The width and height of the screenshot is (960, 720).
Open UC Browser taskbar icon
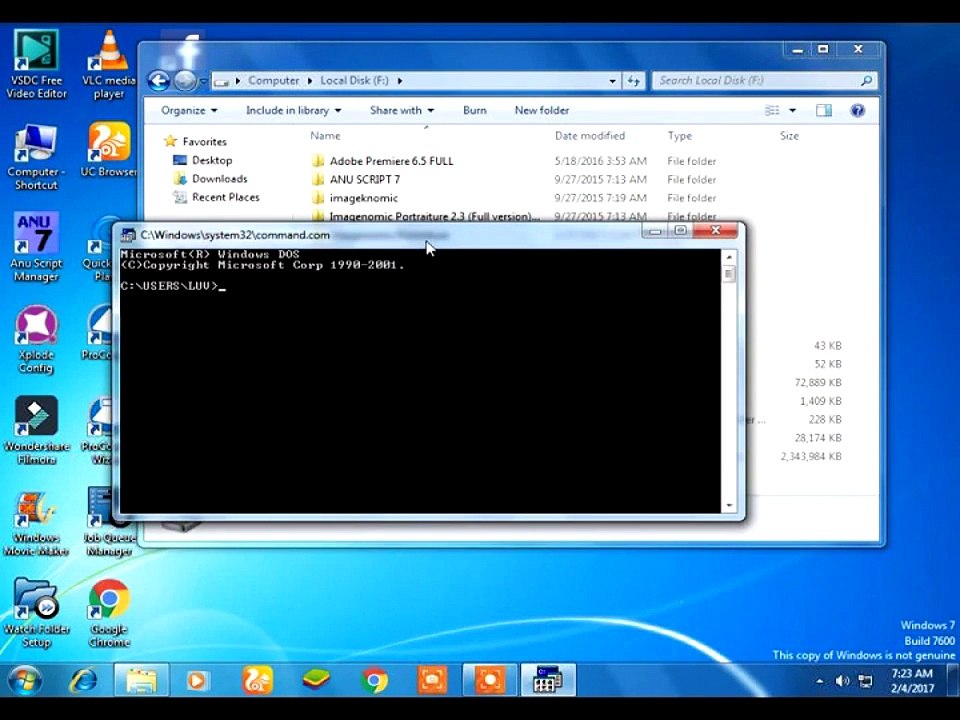point(257,680)
